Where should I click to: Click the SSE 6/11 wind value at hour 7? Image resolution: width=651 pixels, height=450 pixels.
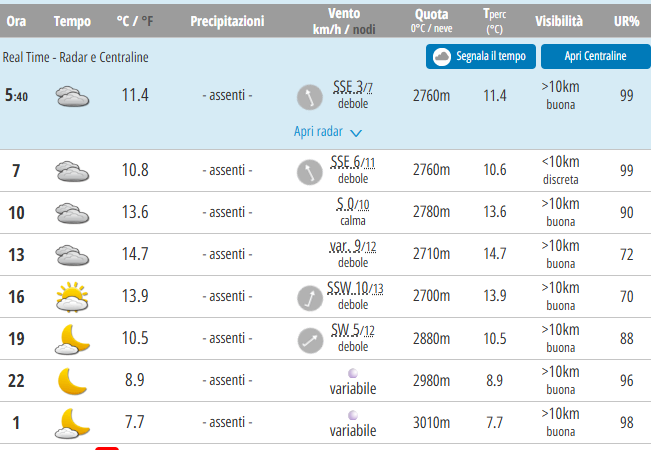tap(352, 163)
